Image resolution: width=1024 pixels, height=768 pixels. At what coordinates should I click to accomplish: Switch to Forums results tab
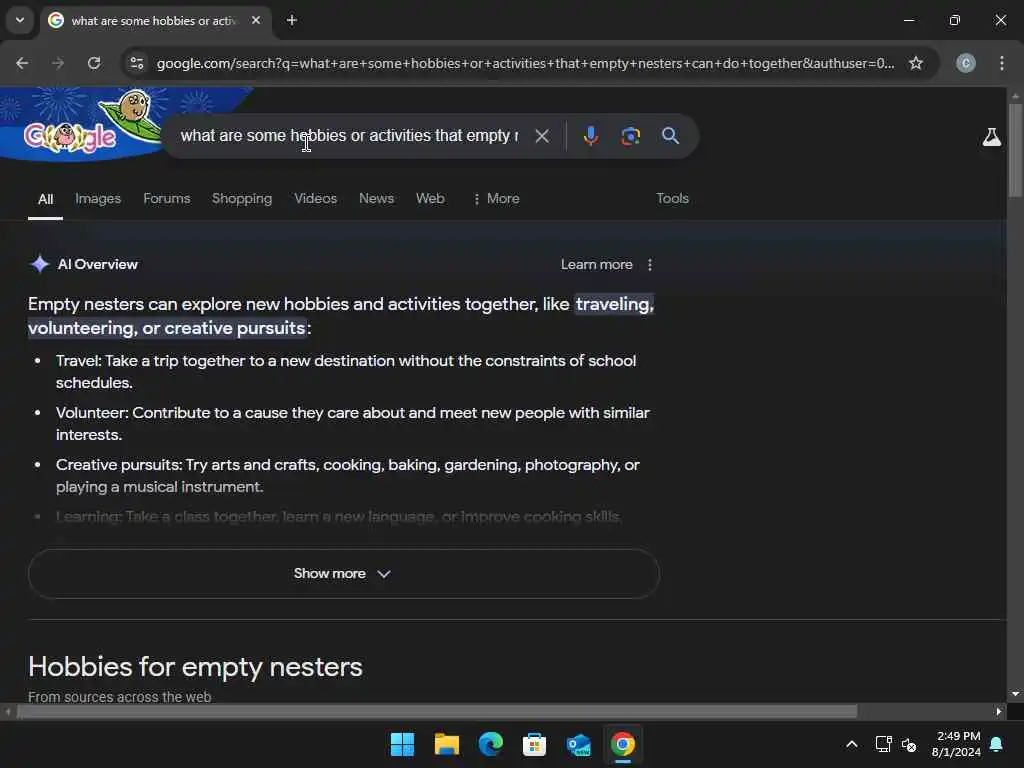coord(167,199)
